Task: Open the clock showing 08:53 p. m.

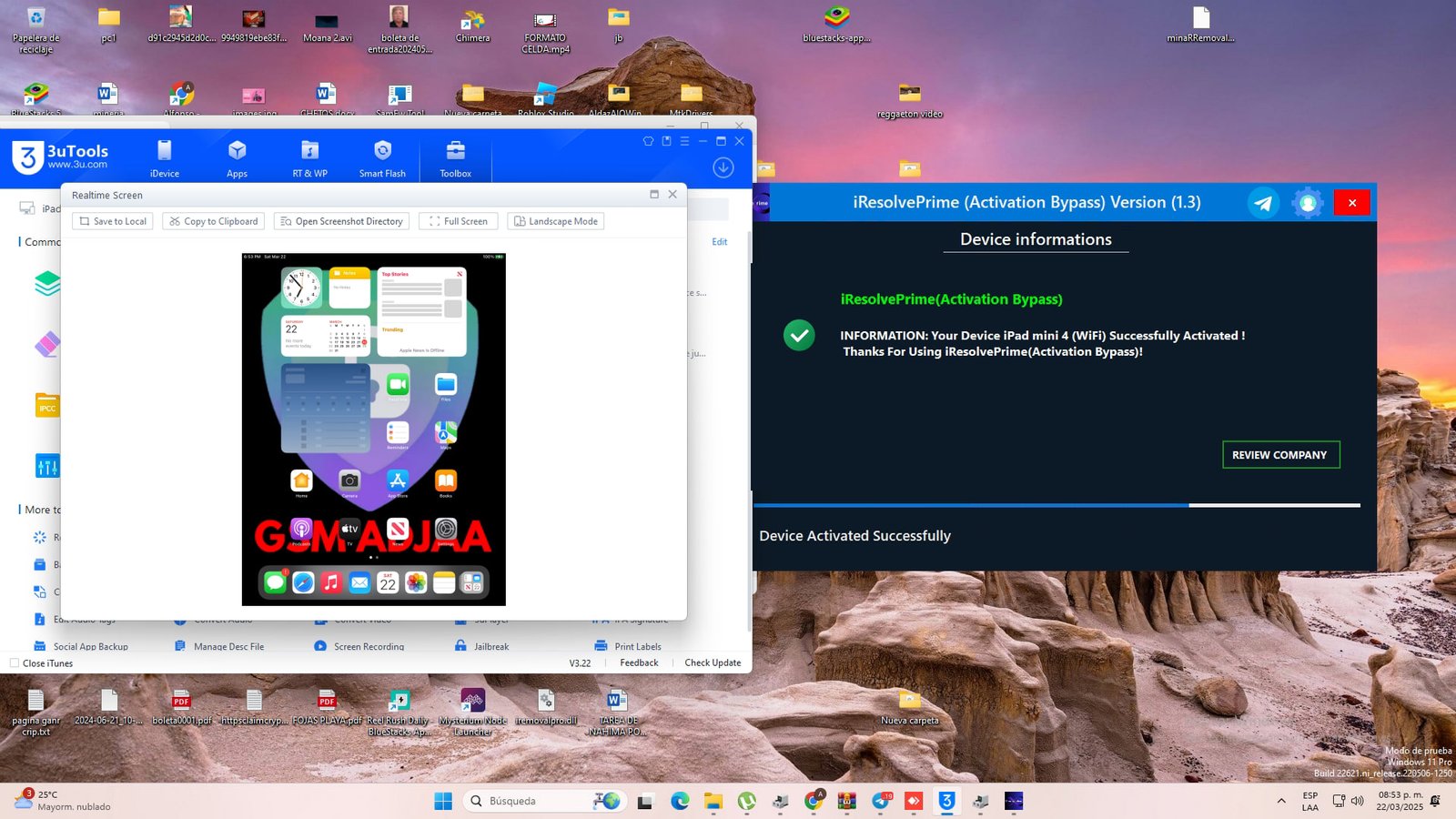Action: pyautogui.click(x=1400, y=801)
